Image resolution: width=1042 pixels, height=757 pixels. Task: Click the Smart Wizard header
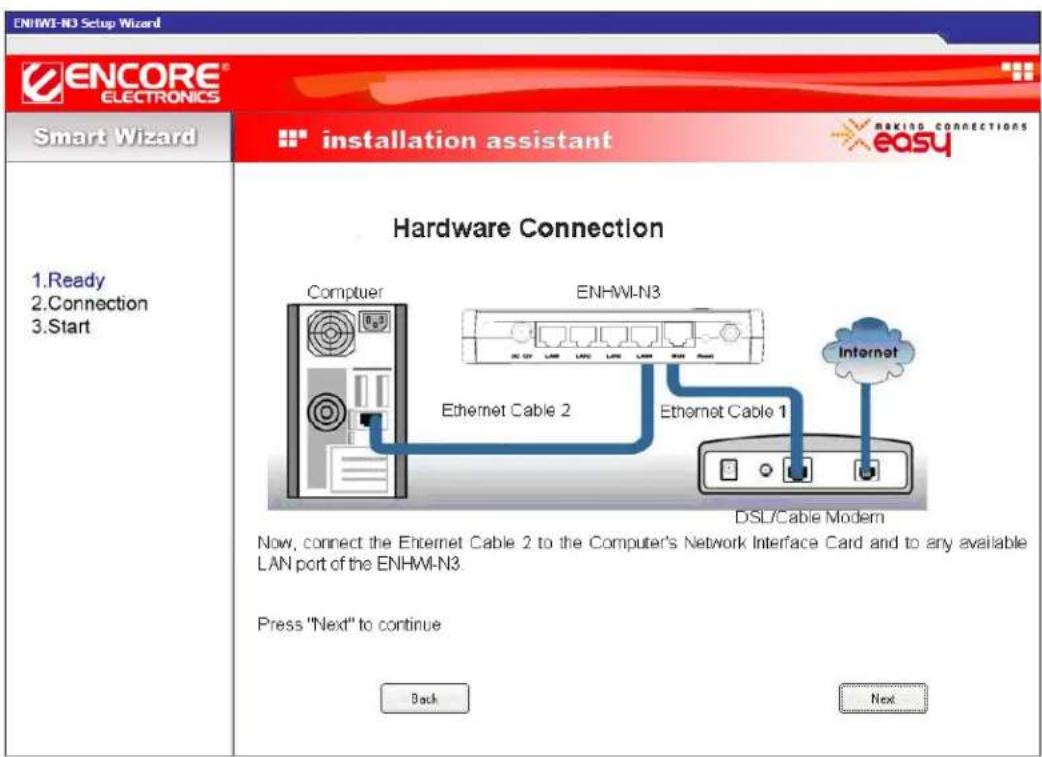coord(115,136)
